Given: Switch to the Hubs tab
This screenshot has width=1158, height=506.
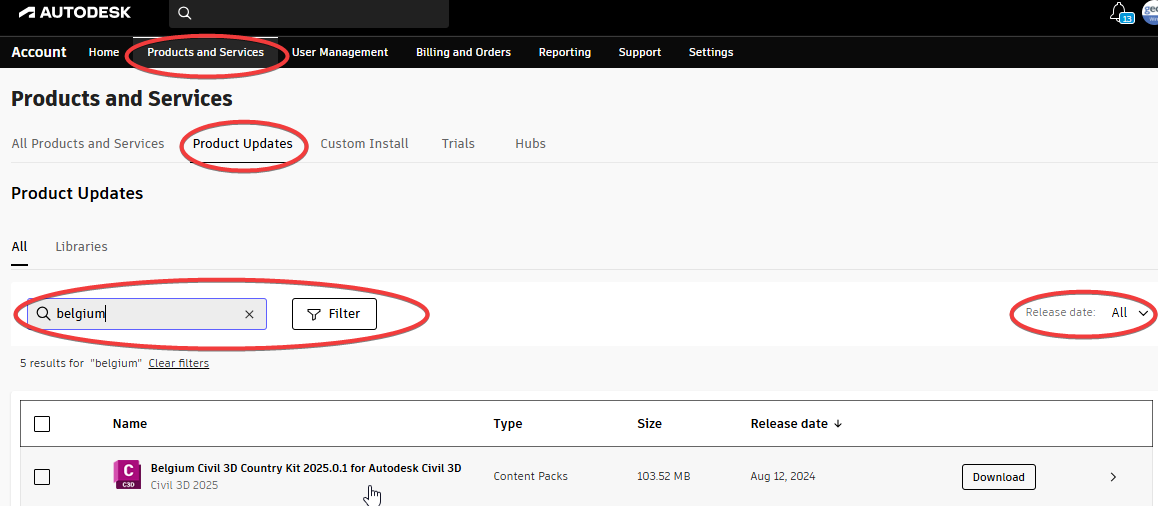Looking at the screenshot, I should [x=530, y=143].
